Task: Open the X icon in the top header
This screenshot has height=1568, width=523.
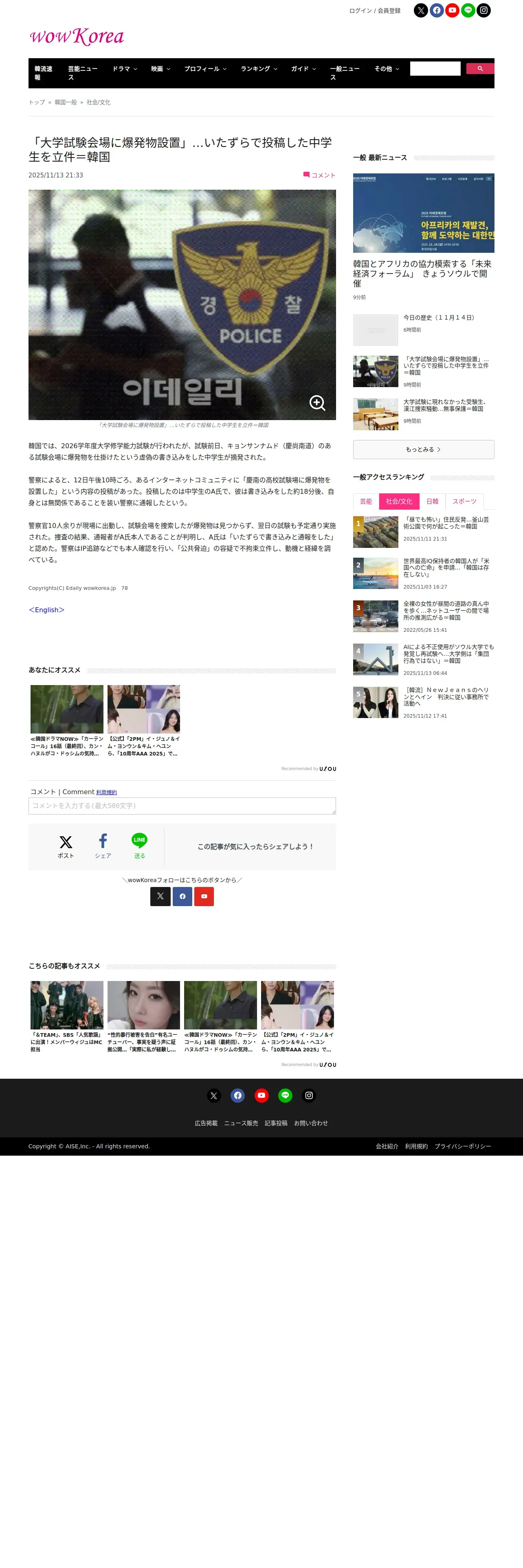Action: (421, 10)
